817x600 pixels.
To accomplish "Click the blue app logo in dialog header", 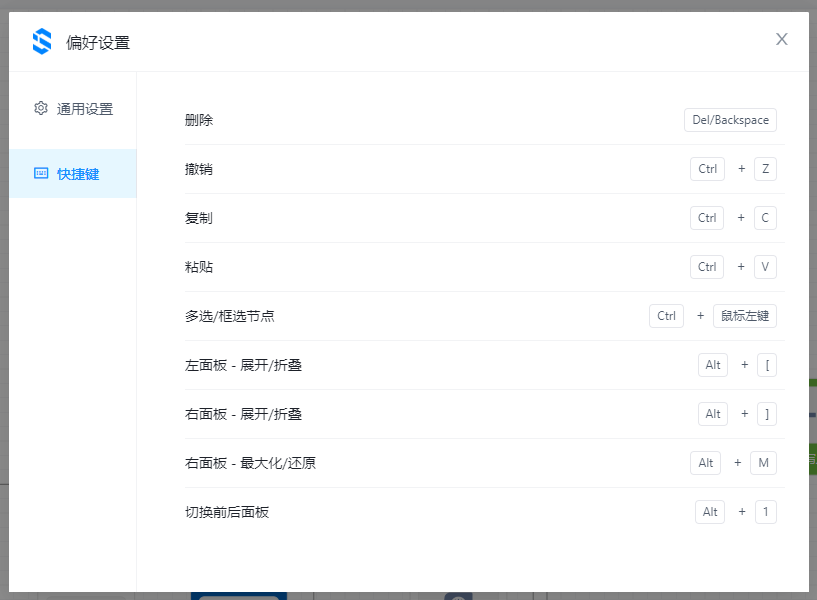I will pos(42,41).
